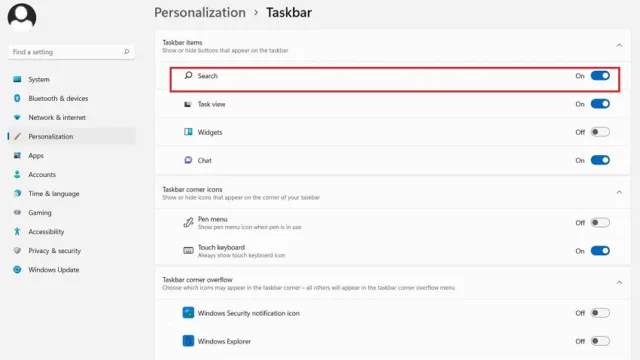This screenshot has height=360, width=640.
Task: Click the Chat bubble icon
Action: [188, 160]
